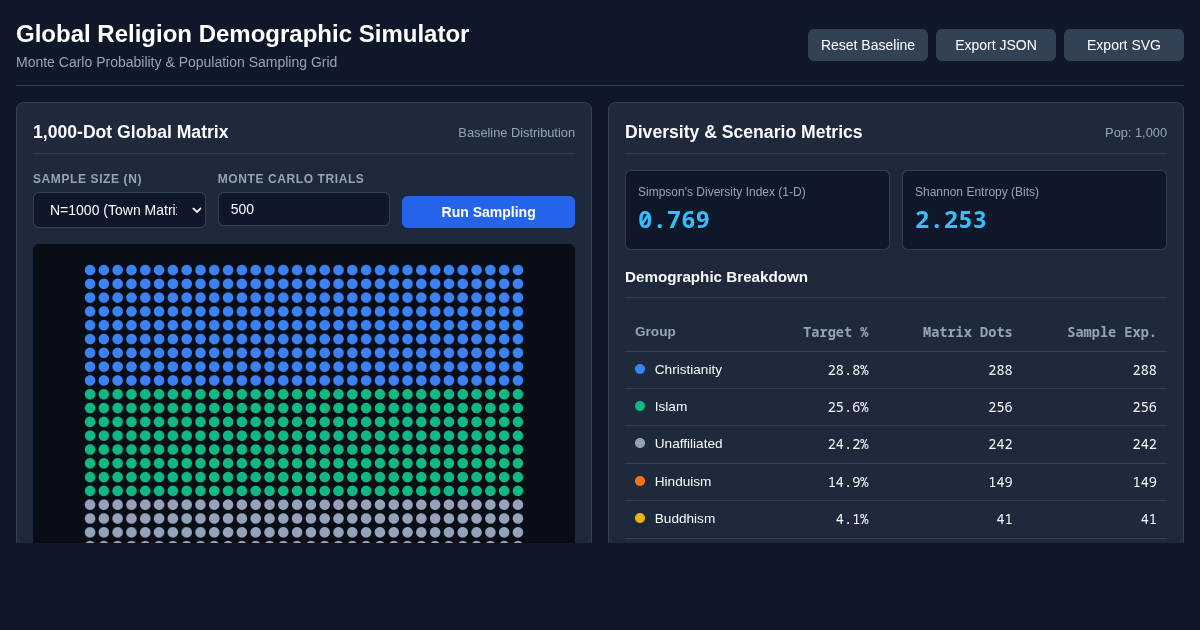Select the Buddhism yellow color dot

[x=640, y=518]
